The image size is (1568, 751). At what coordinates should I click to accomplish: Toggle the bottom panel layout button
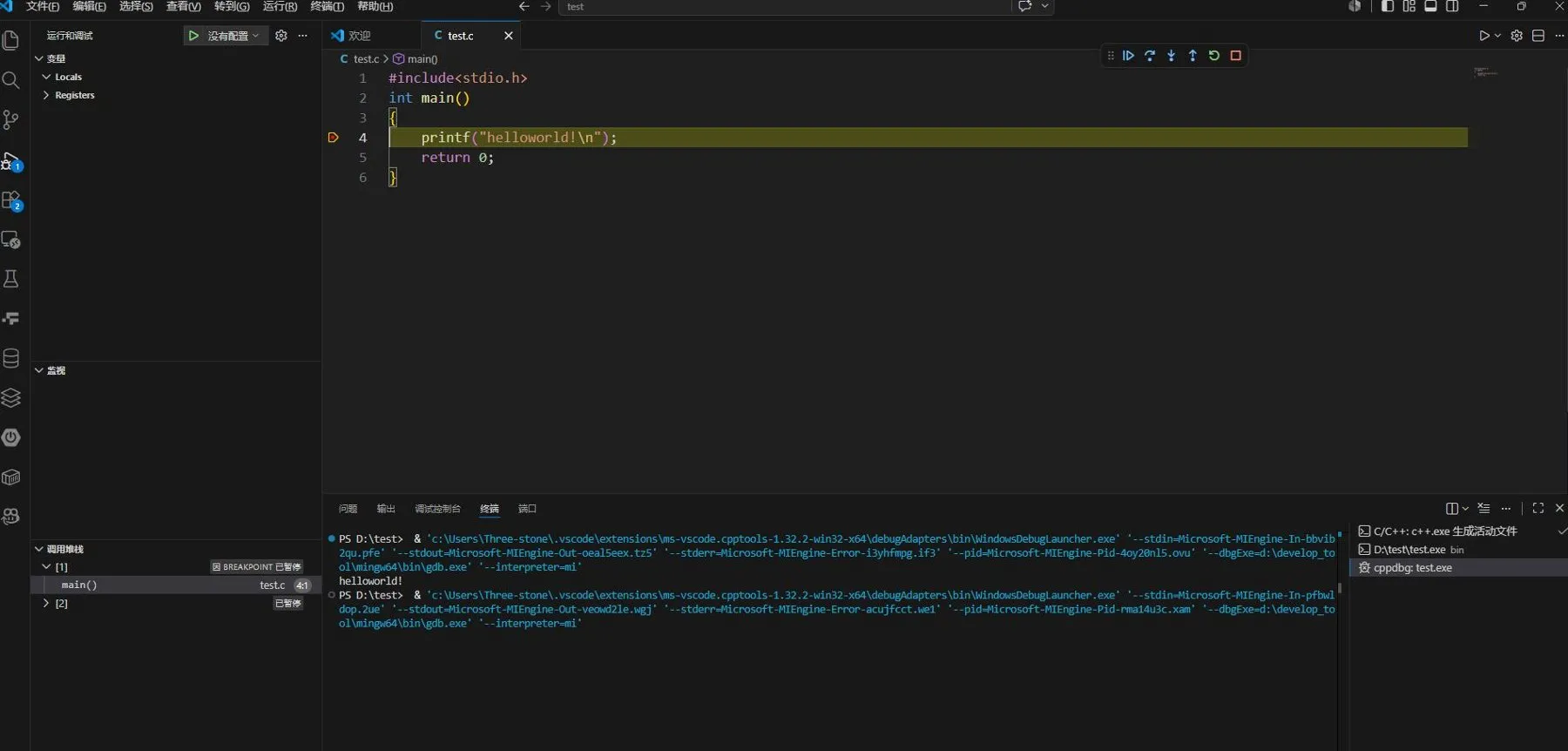(x=1430, y=6)
